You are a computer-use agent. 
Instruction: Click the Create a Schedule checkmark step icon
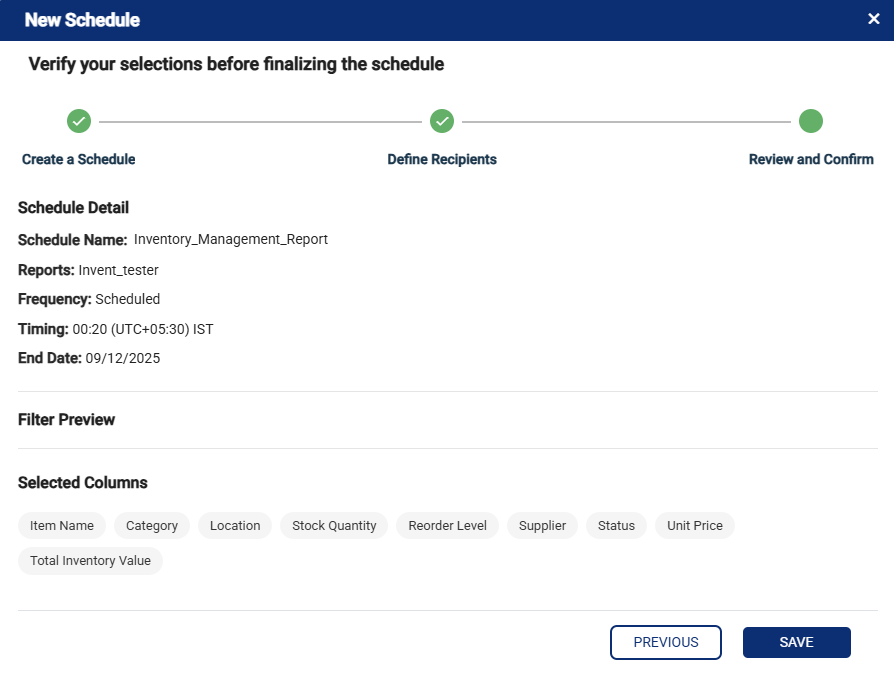[x=79, y=121]
